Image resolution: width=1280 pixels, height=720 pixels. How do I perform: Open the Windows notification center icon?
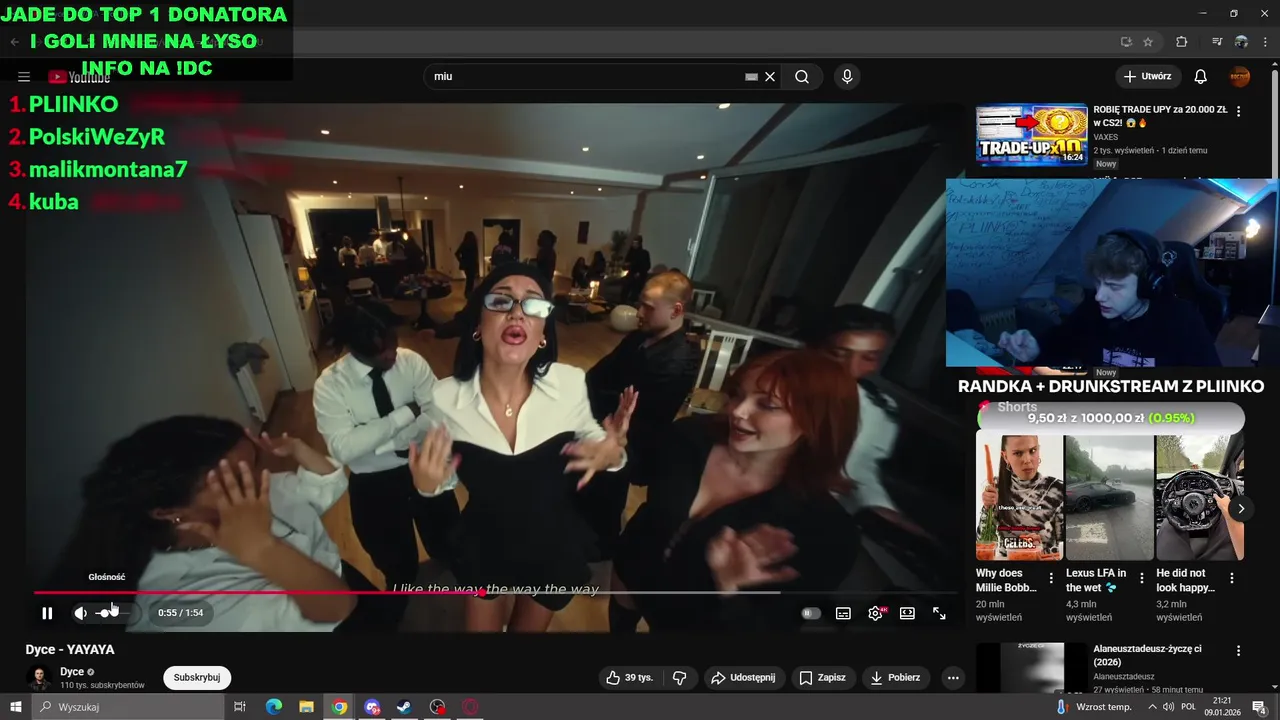click(x=1259, y=707)
